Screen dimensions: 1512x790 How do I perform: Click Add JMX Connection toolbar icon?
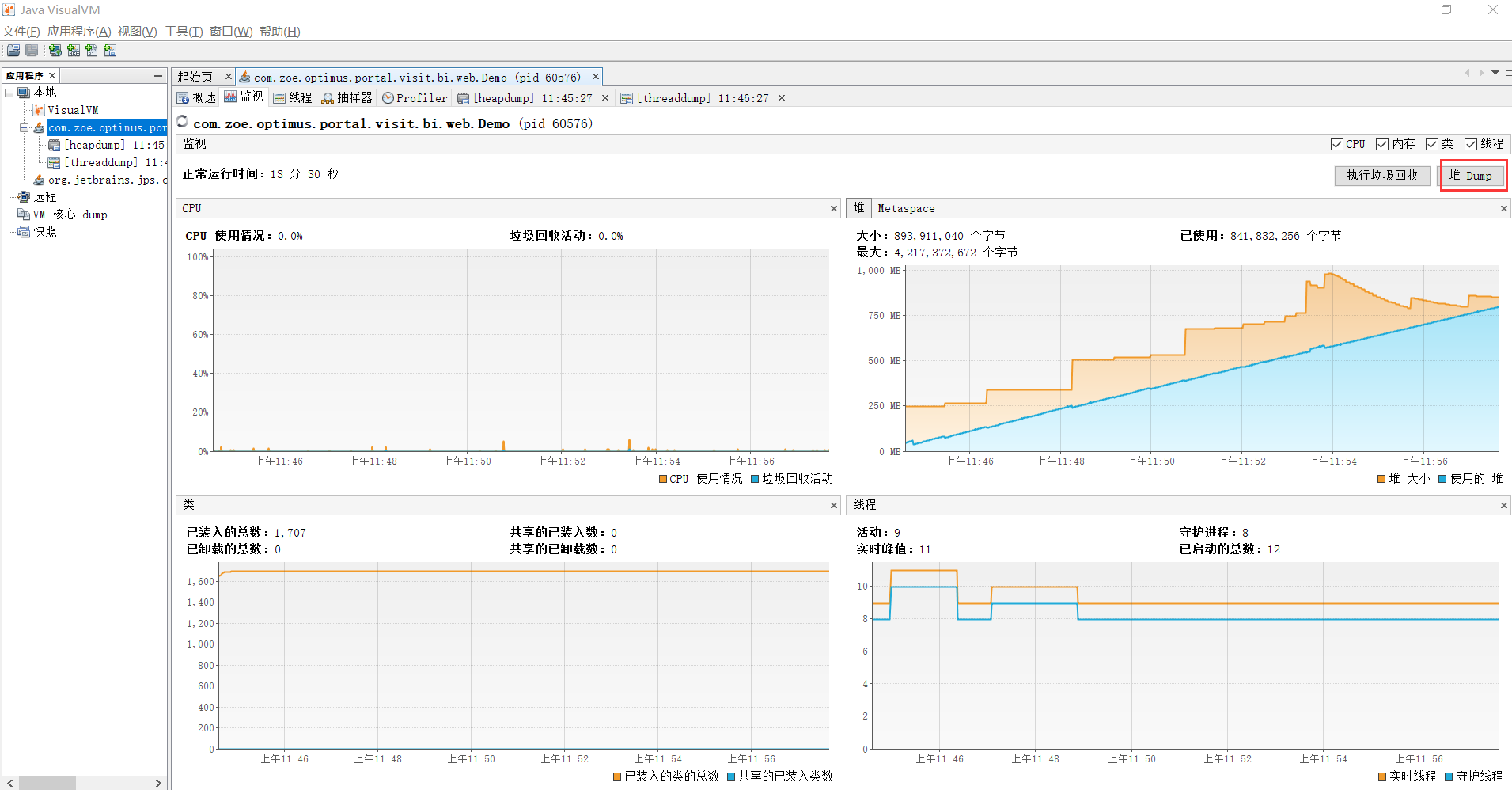coord(74,51)
